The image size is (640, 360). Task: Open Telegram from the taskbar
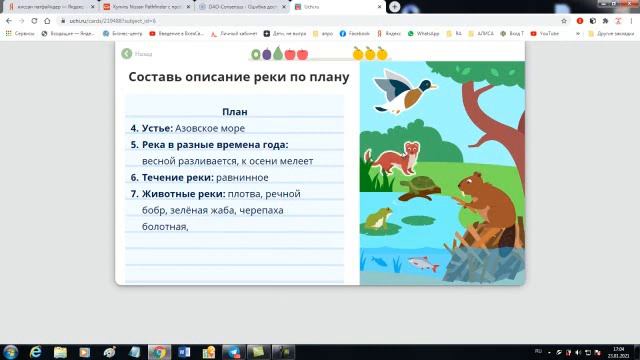click(233, 352)
